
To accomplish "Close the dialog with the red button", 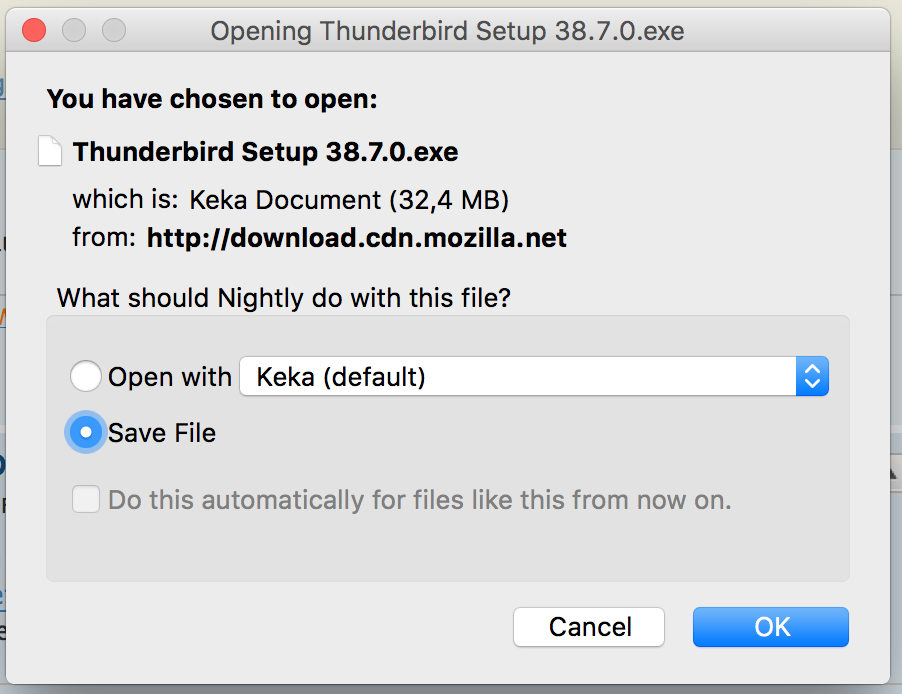I will tap(34, 30).
